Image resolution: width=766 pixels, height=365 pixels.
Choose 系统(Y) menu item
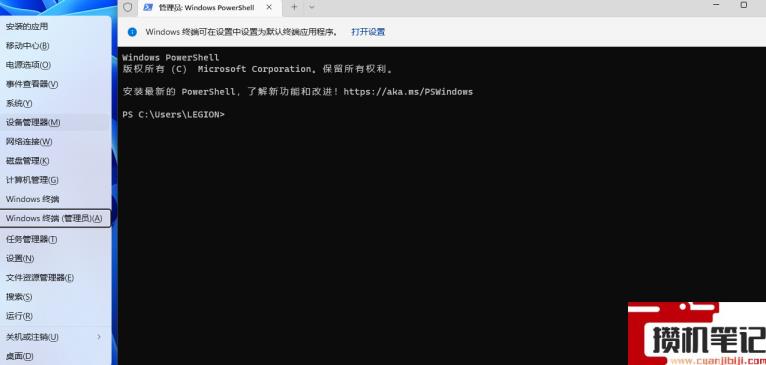click(x=55, y=103)
